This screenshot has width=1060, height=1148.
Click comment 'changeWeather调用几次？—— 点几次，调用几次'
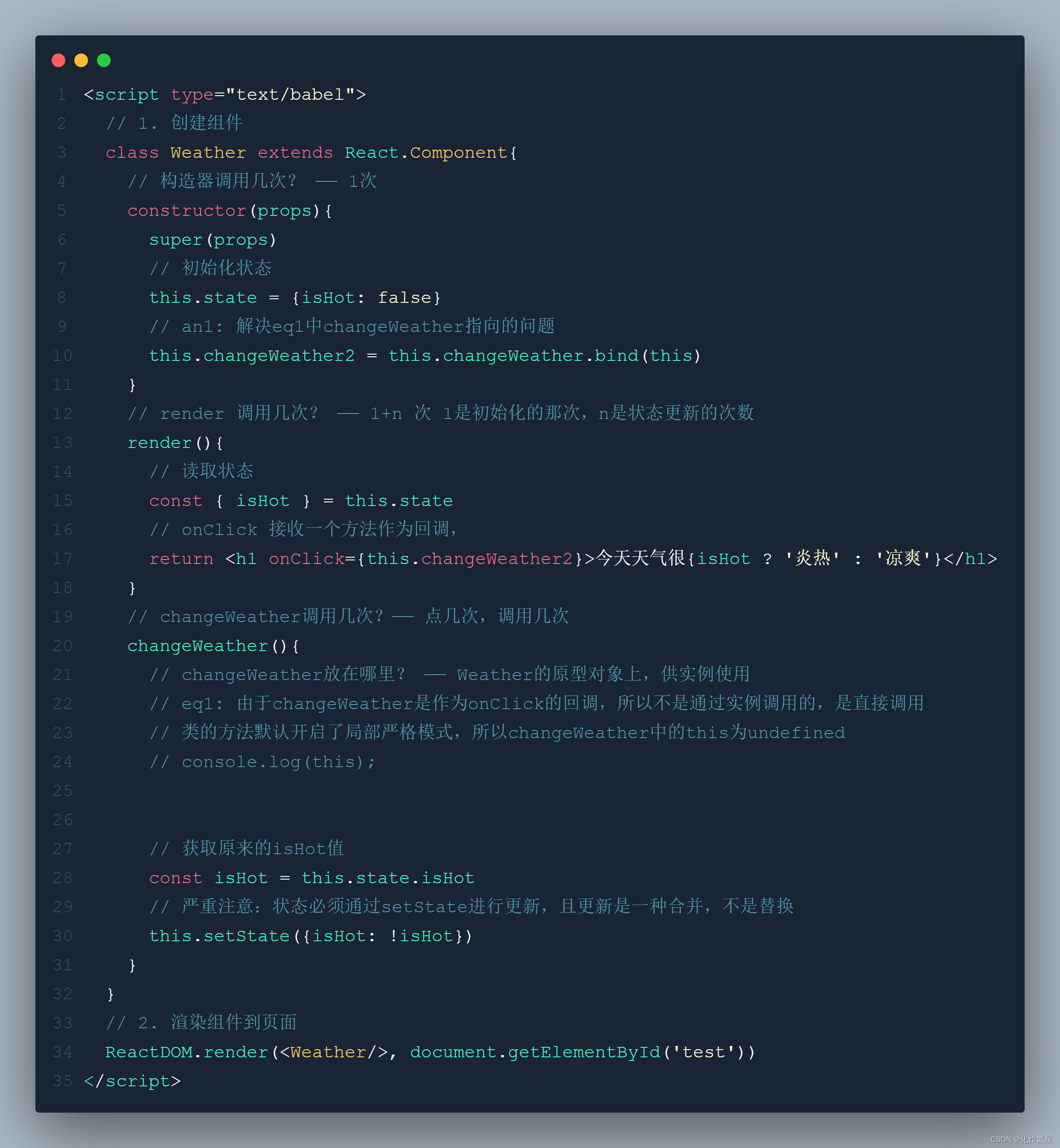click(364, 616)
